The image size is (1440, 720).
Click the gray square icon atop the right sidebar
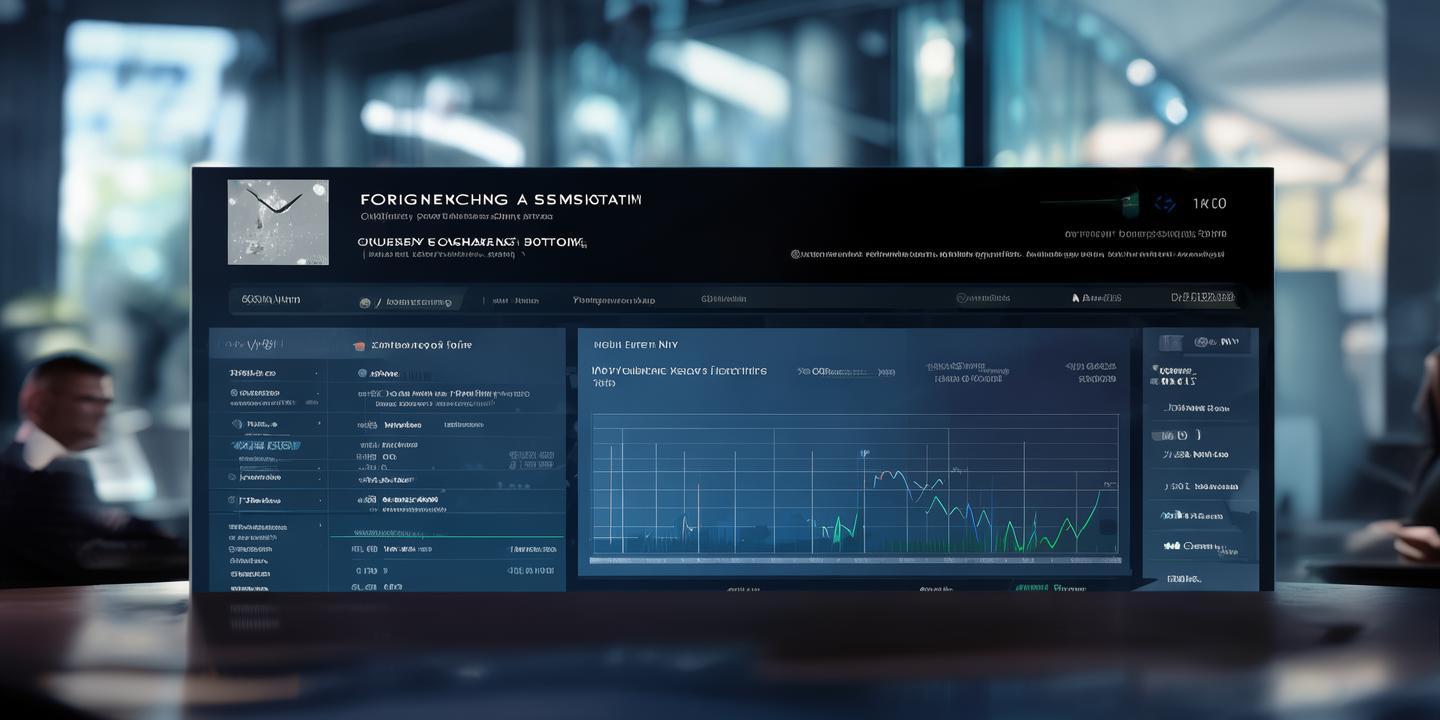(x=1170, y=343)
